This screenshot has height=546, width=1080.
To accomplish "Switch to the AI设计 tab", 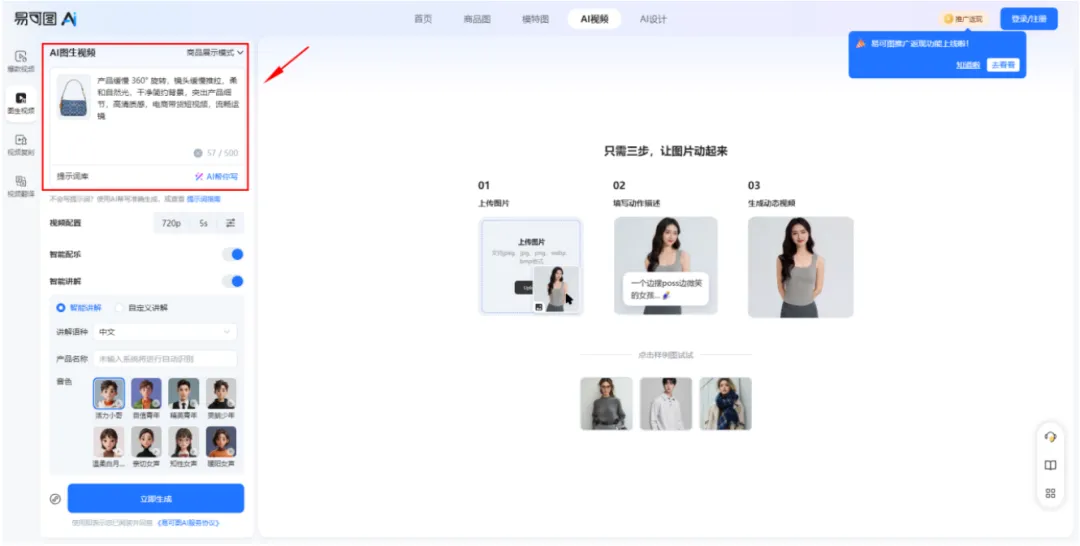I will point(653,19).
